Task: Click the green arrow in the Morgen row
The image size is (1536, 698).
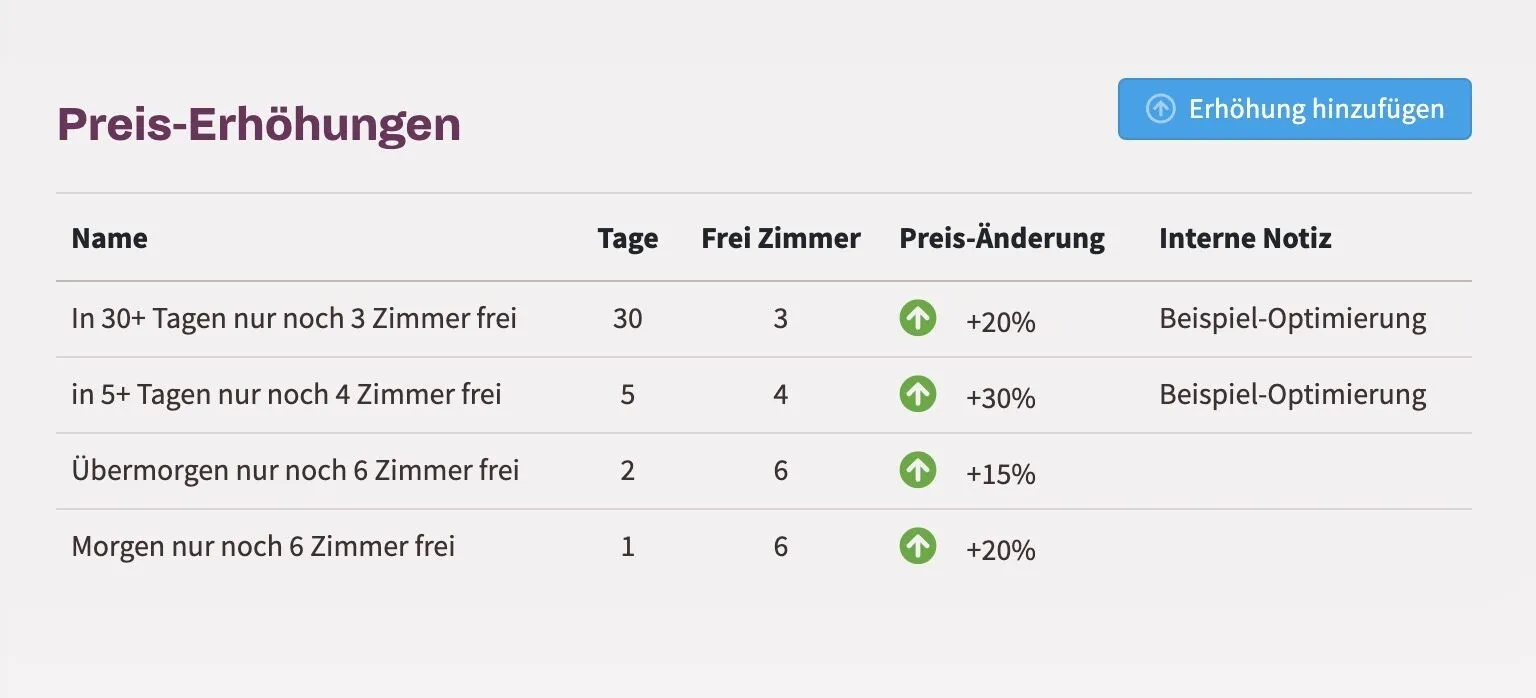Action: coord(917,546)
